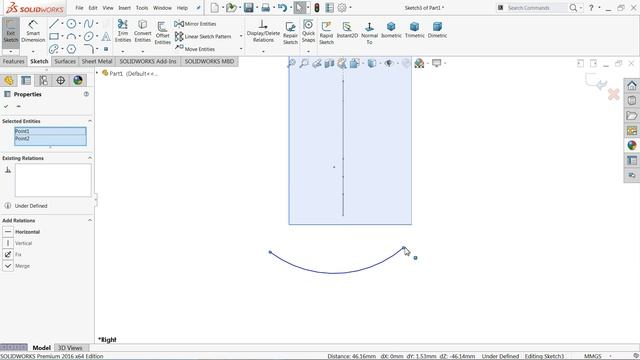Screen dimensions: 640x360
Task: Select the Point sketch tool
Action: [x=106, y=49]
